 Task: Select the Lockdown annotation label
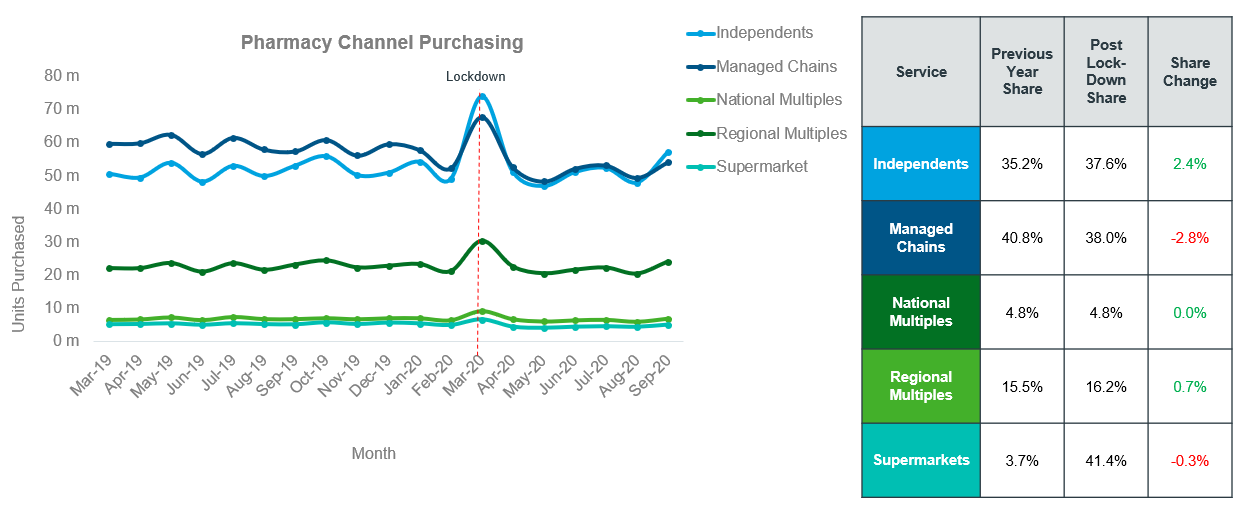point(475,76)
